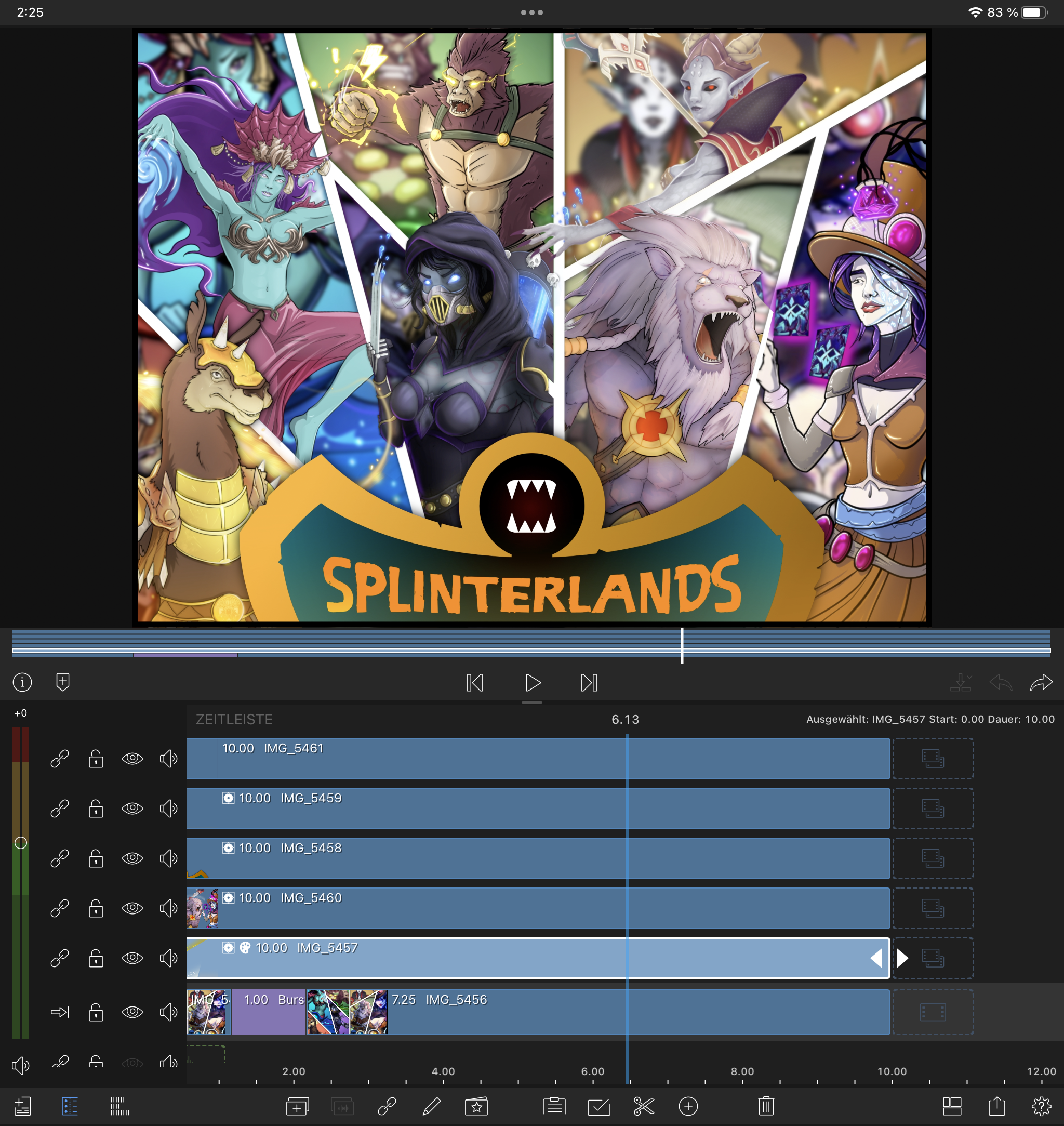The width and height of the screenshot is (1064, 1126).
Task: Select the IMG_5461 clip
Action: pyautogui.click(x=538, y=759)
